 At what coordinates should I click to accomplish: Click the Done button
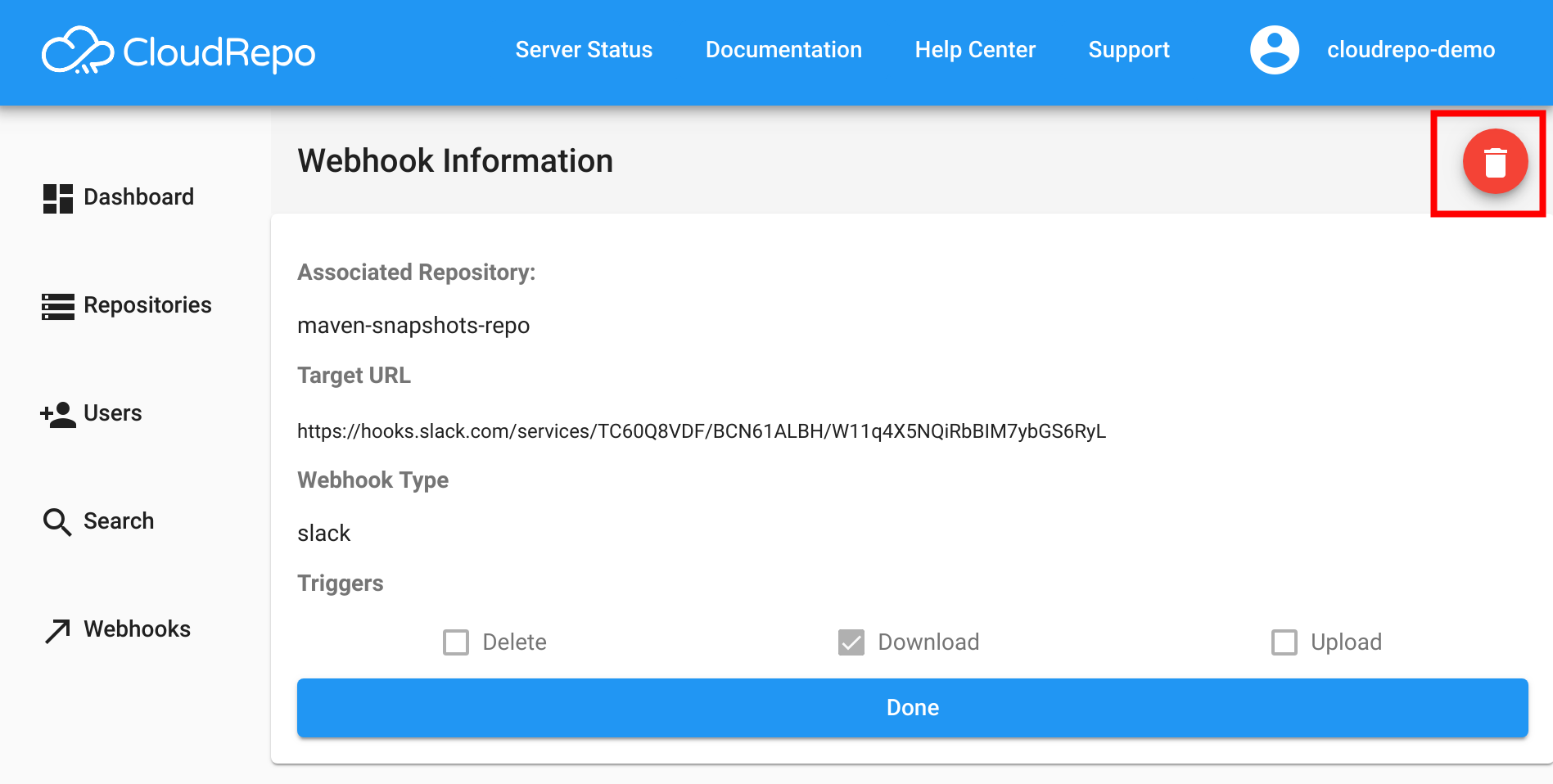click(x=912, y=708)
